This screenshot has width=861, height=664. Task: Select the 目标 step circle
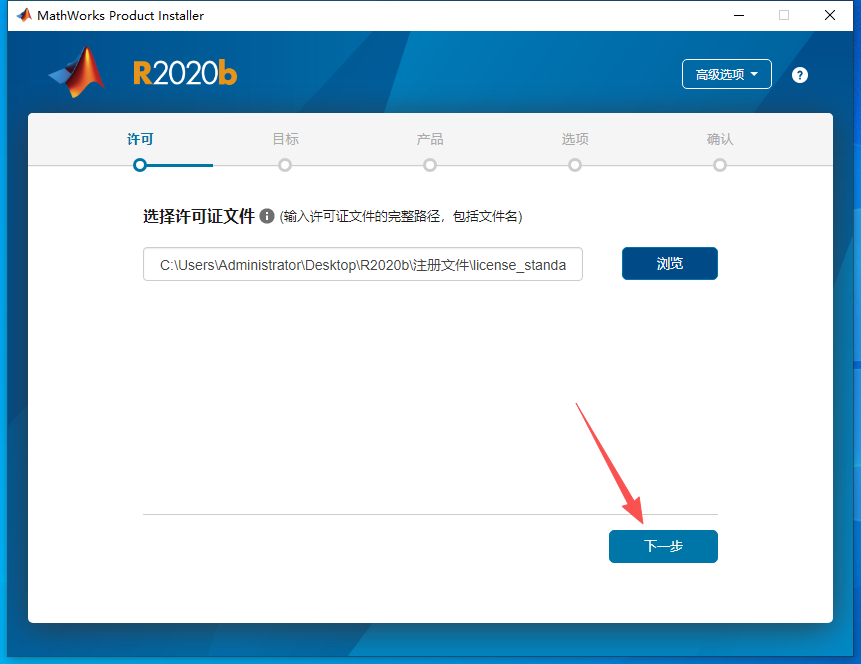[285, 164]
